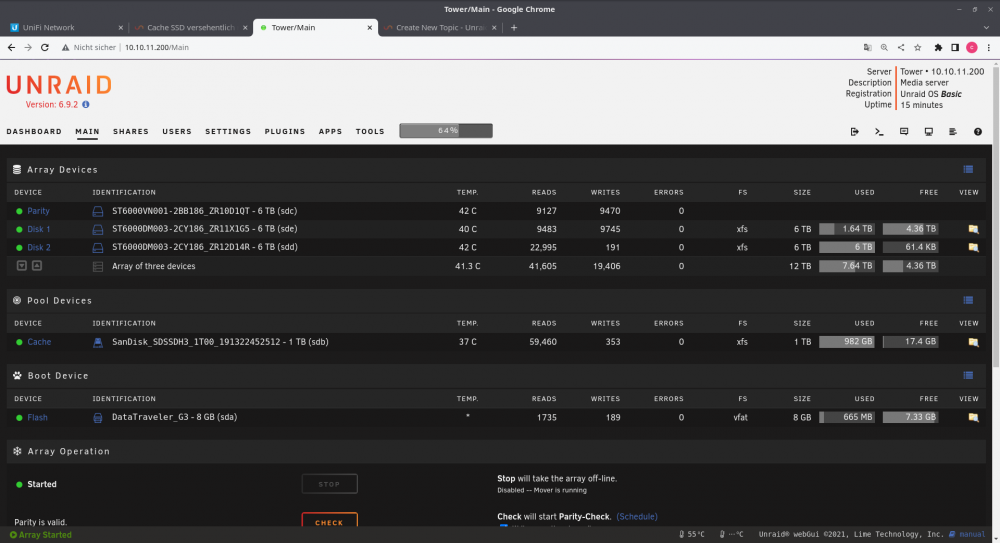Open the Disk 2 device link

[39, 248]
